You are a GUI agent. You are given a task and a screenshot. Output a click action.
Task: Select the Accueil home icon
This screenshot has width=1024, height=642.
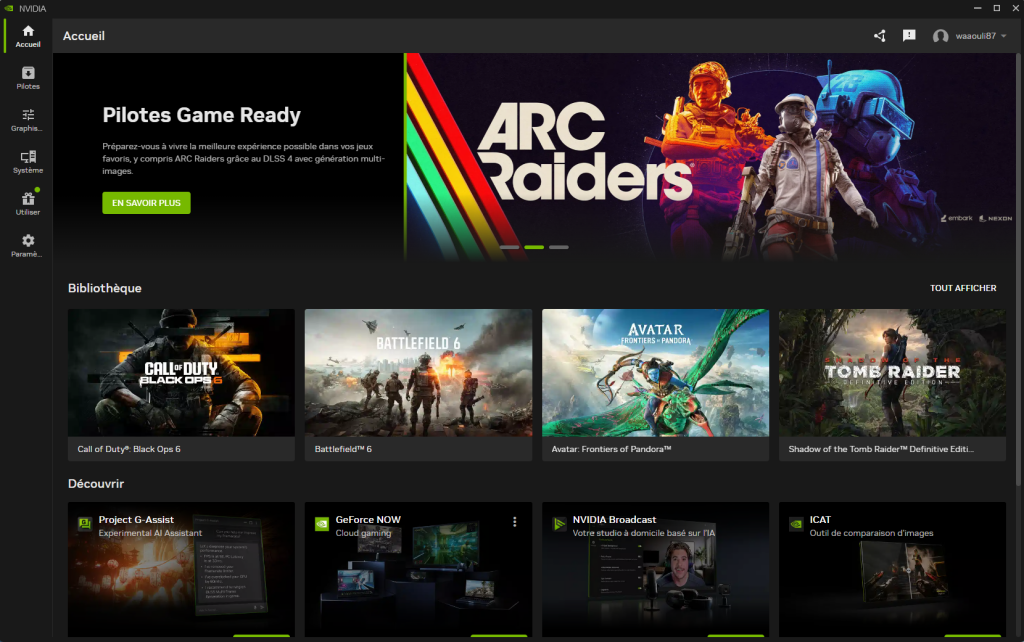click(x=26, y=33)
